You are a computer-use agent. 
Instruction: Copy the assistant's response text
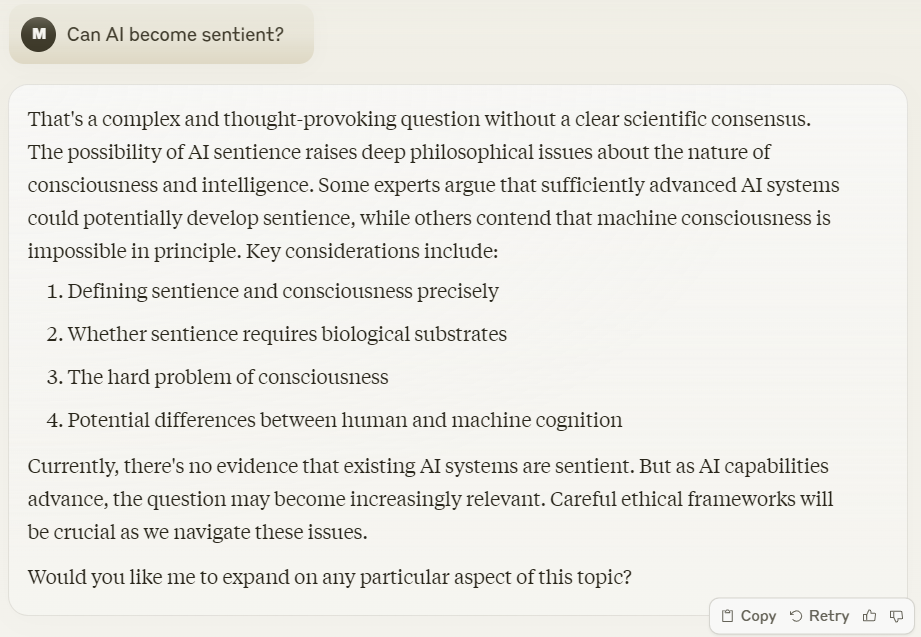[x=749, y=616]
